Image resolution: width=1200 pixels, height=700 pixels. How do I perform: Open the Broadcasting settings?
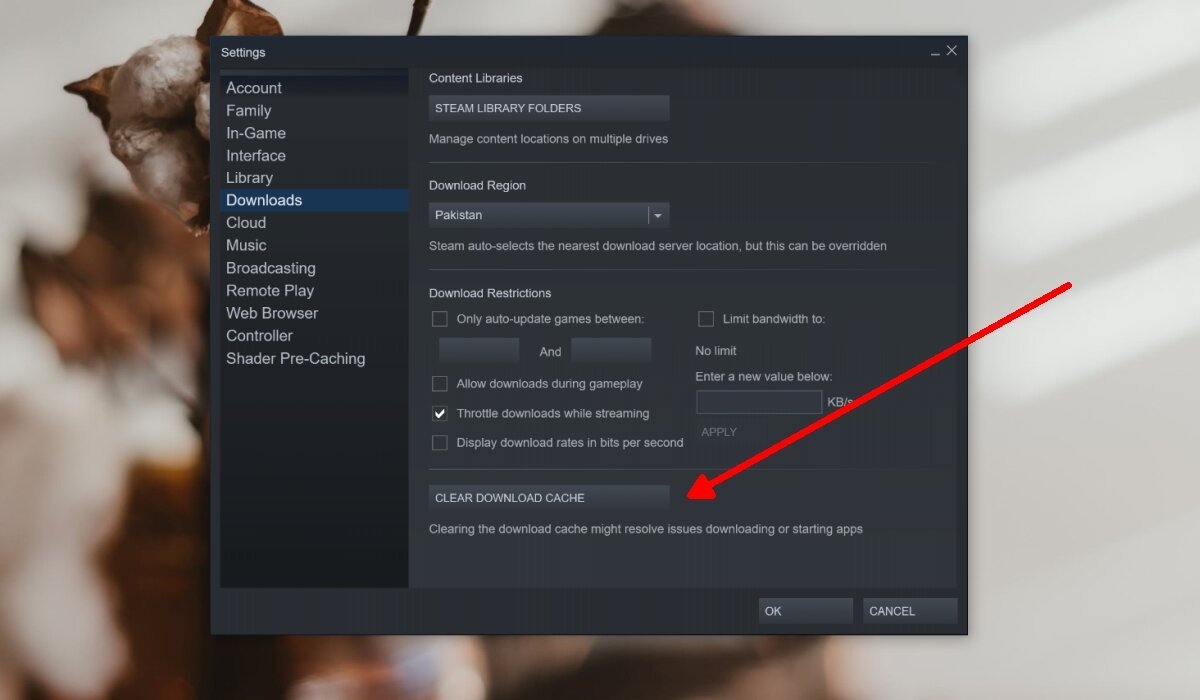270,268
